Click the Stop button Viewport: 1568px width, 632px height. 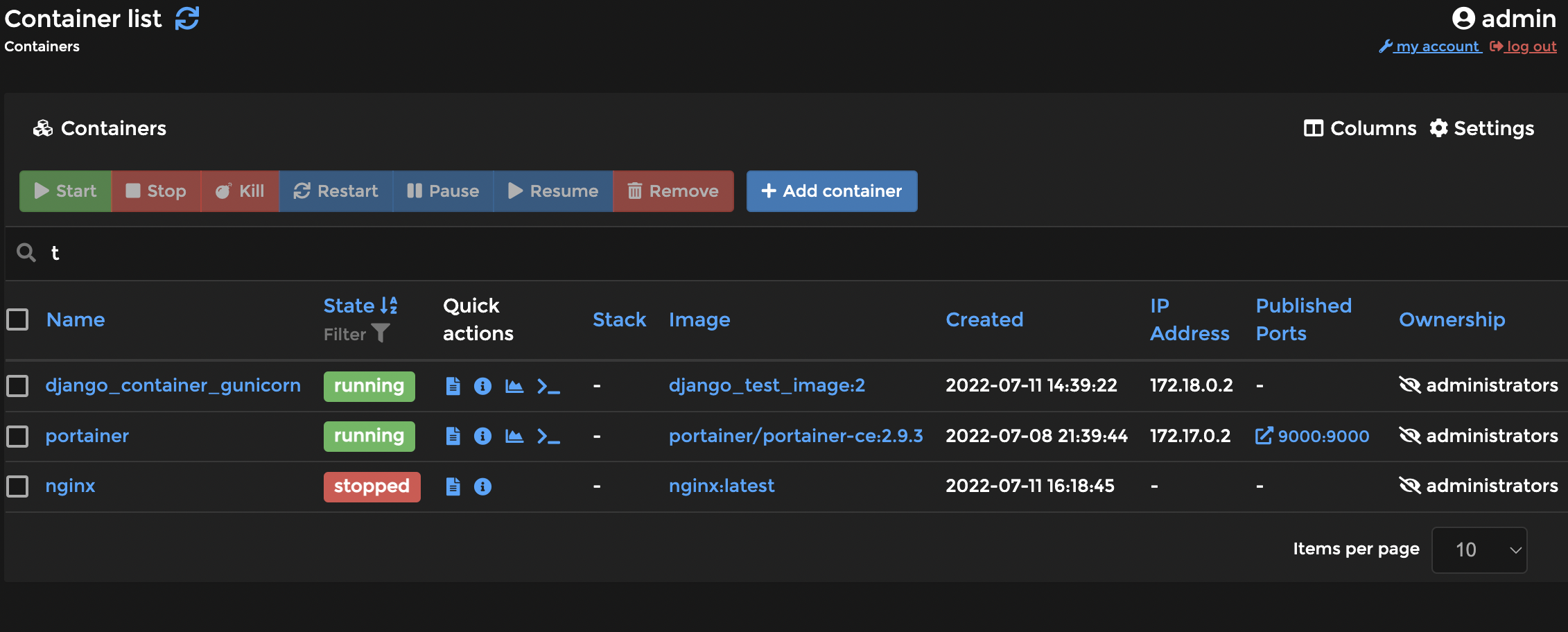(x=156, y=191)
